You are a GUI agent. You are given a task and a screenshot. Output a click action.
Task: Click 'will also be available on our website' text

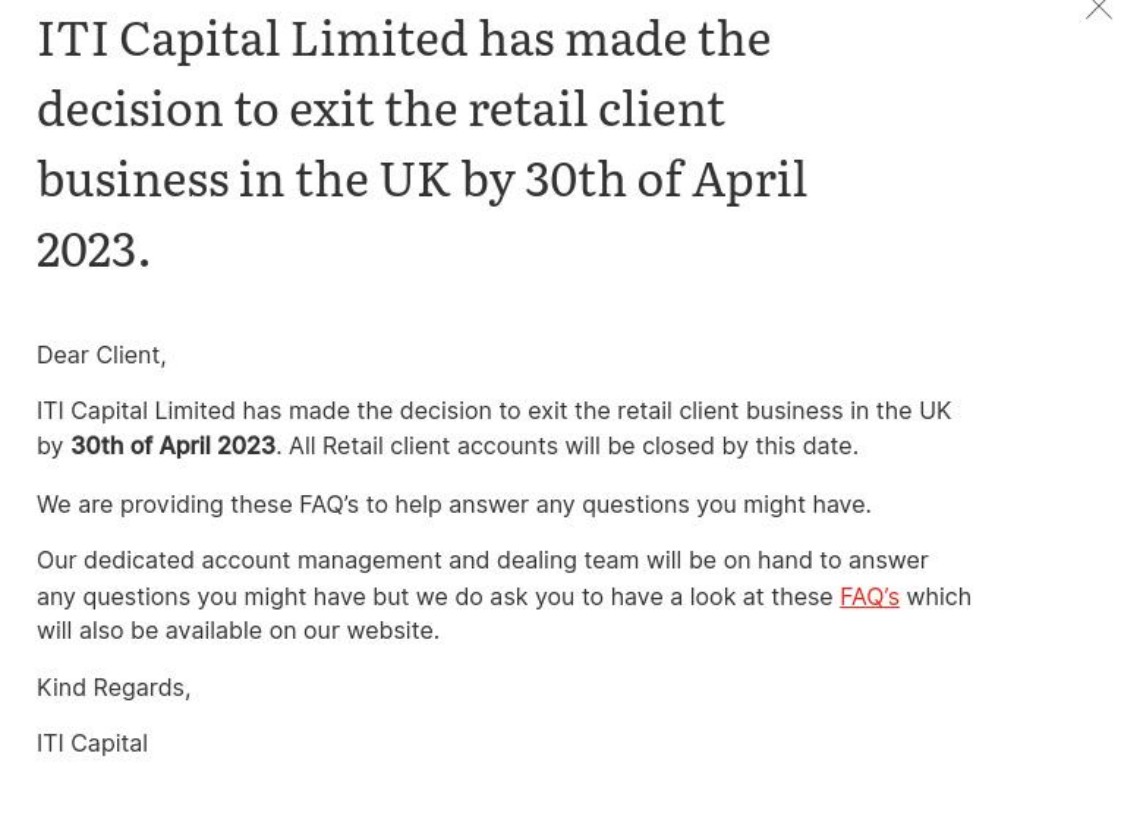(238, 630)
